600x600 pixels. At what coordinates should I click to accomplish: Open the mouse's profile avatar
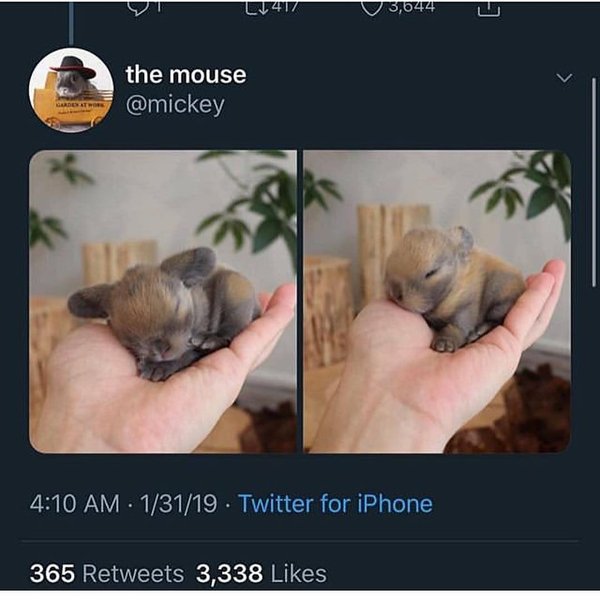pyautogui.click(x=71, y=89)
